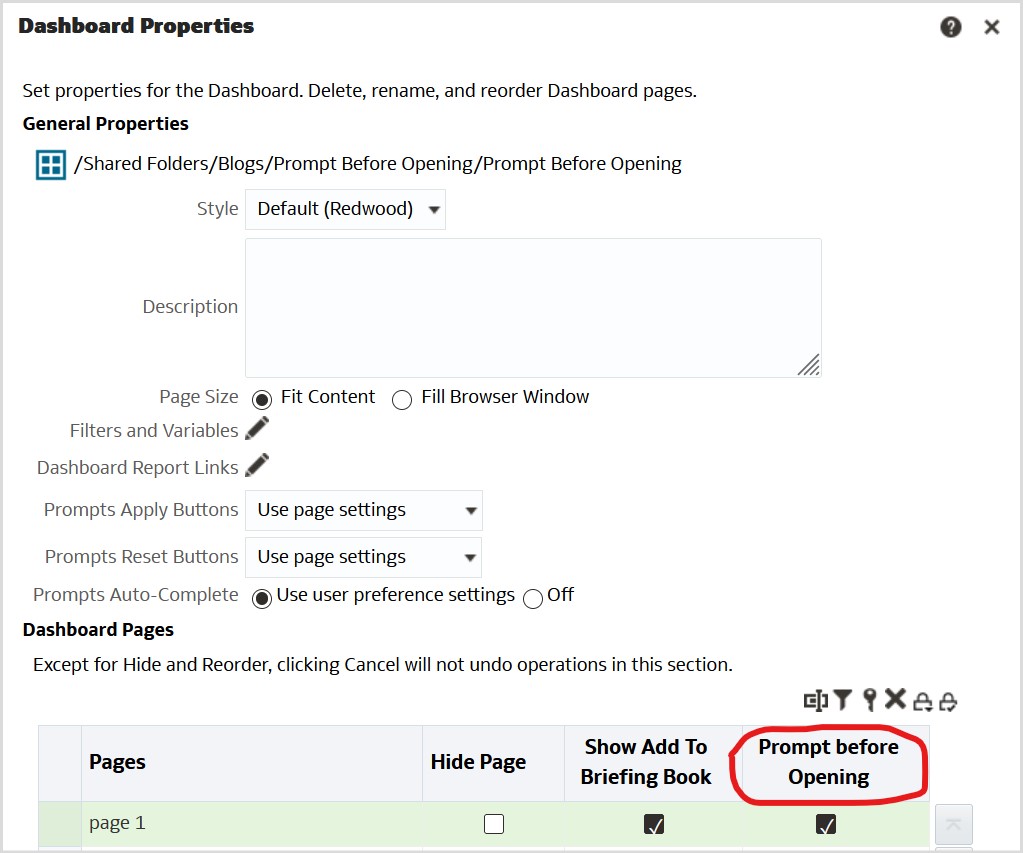Image resolution: width=1023 pixels, height=853 pixels.
Task: Open page permissions via the key icon
Action: click(869, 701)
